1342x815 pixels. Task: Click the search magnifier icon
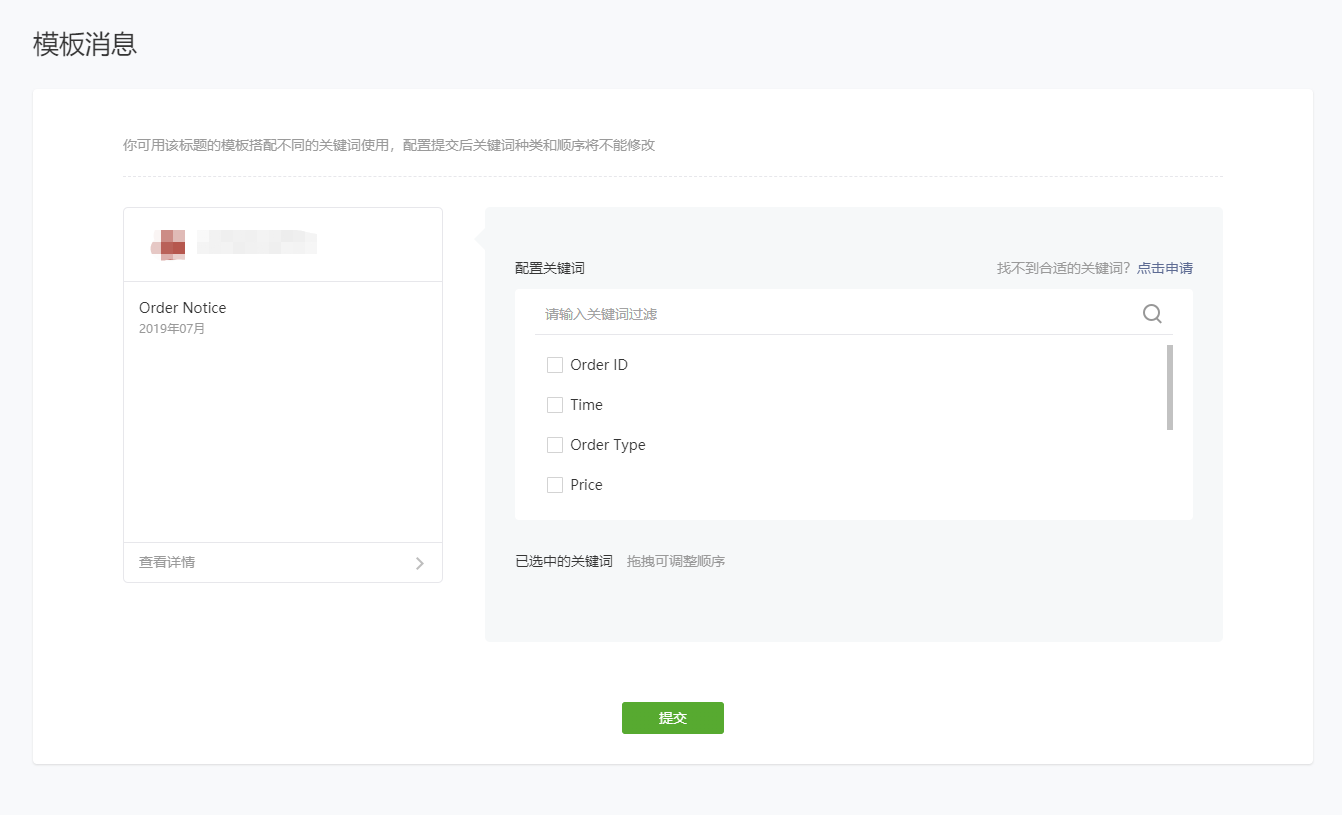click(x=1152, y=314)
